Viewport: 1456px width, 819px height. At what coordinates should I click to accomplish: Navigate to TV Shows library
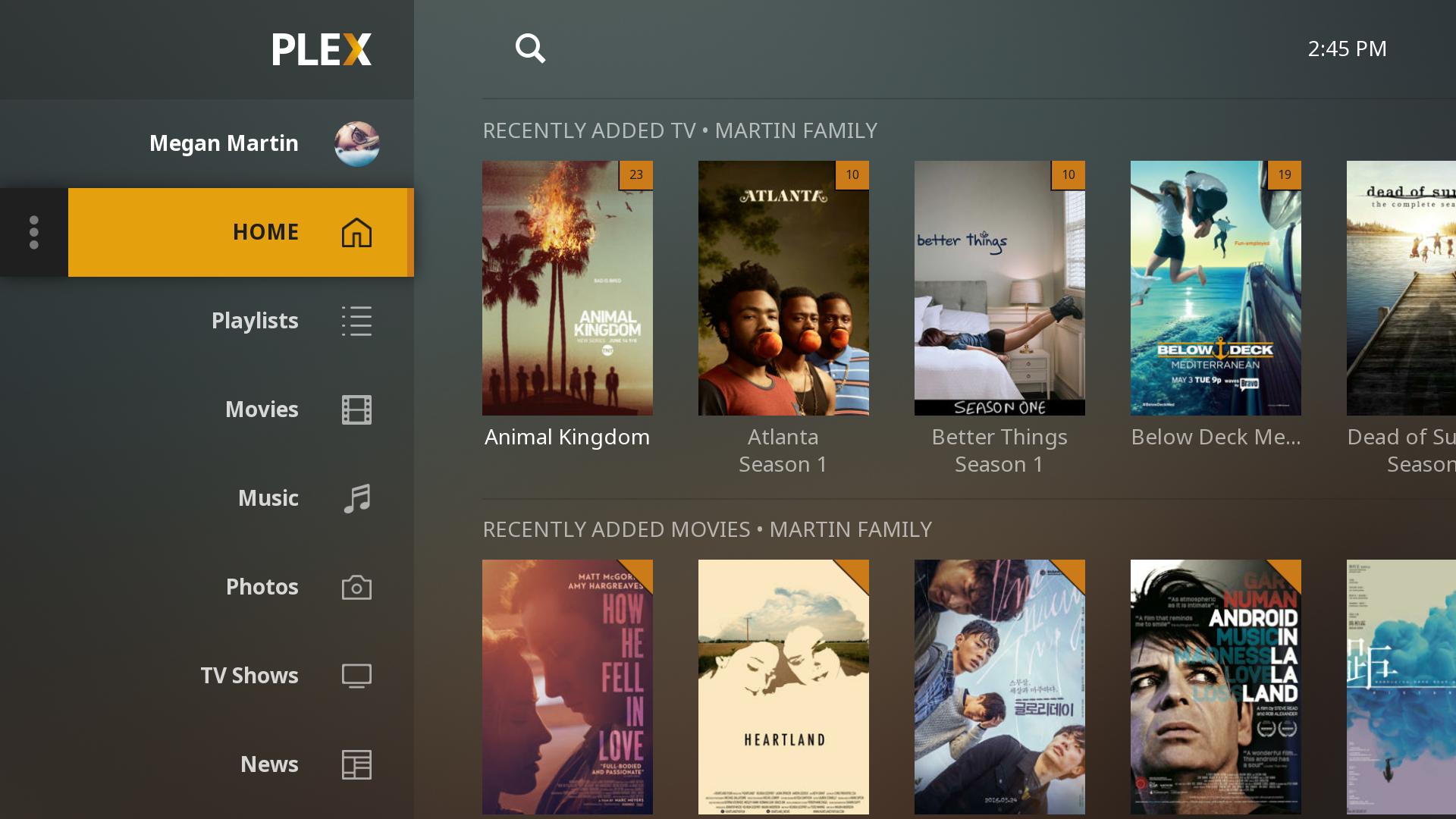click(x=248, y=675)
